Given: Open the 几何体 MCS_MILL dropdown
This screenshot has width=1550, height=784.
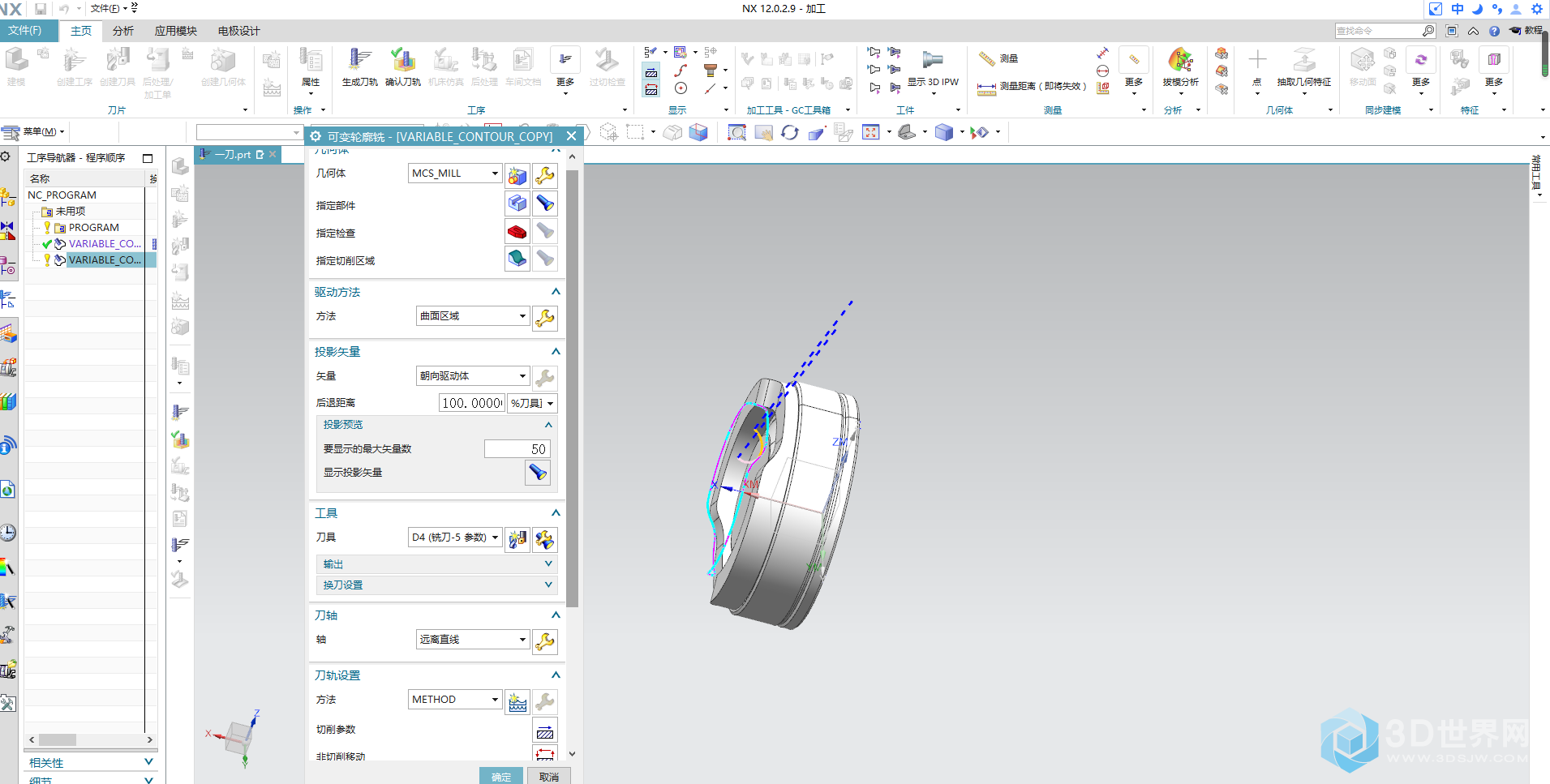Looking at the screenshot, I should [495, 174].
